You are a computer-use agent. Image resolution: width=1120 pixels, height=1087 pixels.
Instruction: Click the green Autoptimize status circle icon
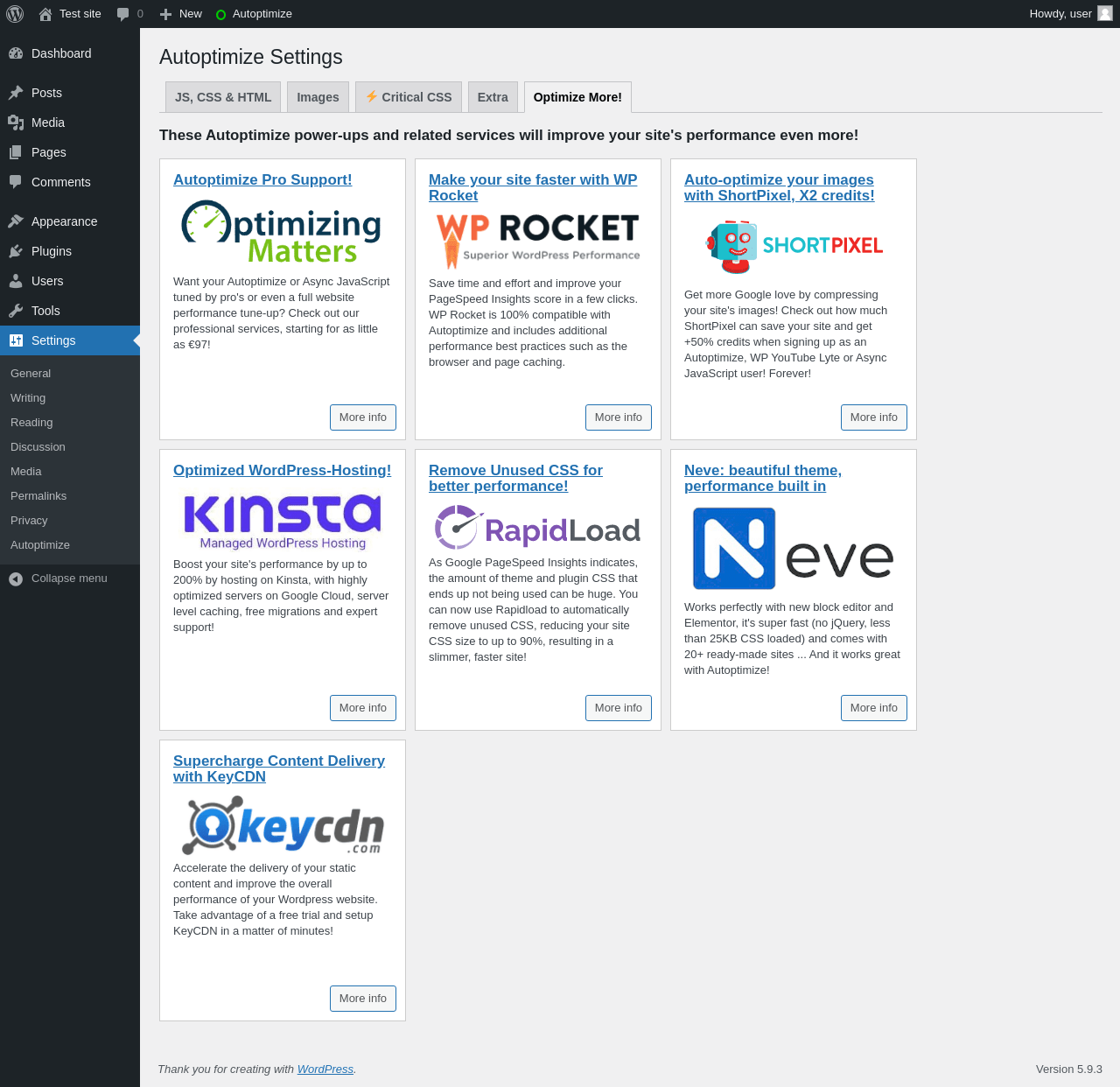pyautogui.click(x=220, y=15)
